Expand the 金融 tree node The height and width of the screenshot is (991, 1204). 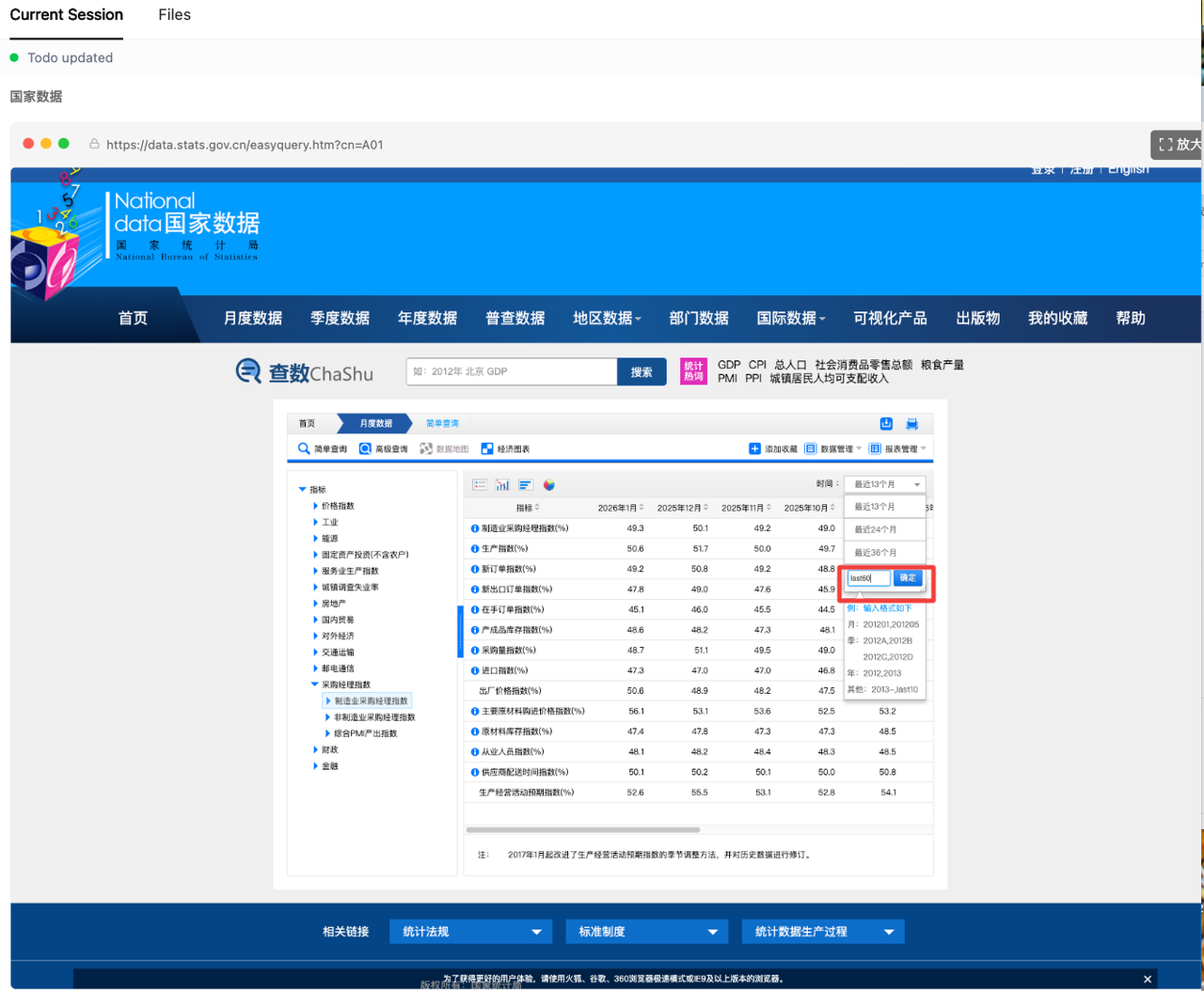(314, 766)
